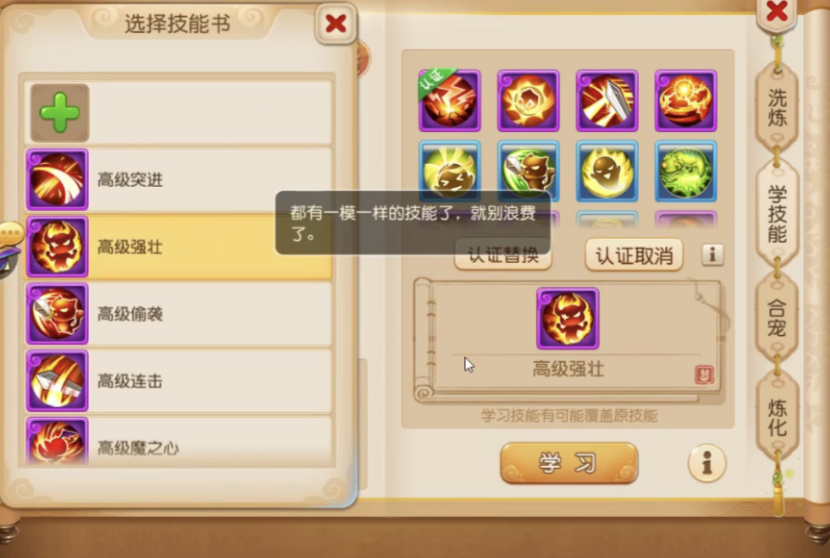The height and width of the screenshot is (558, 830).
Task: Click the 认证替换 button
Action: (x=503, y=256)
